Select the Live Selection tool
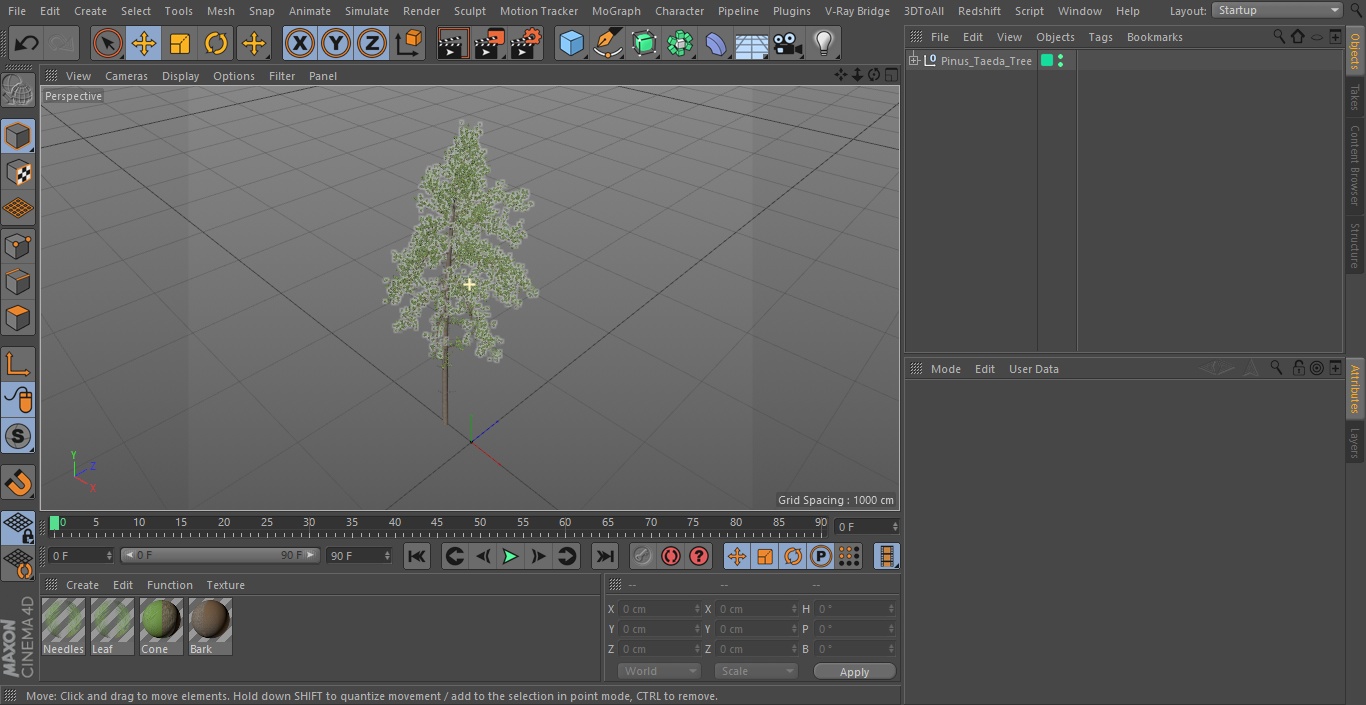The height and width of the screenshot is (705, 1366). click(108, 43)
